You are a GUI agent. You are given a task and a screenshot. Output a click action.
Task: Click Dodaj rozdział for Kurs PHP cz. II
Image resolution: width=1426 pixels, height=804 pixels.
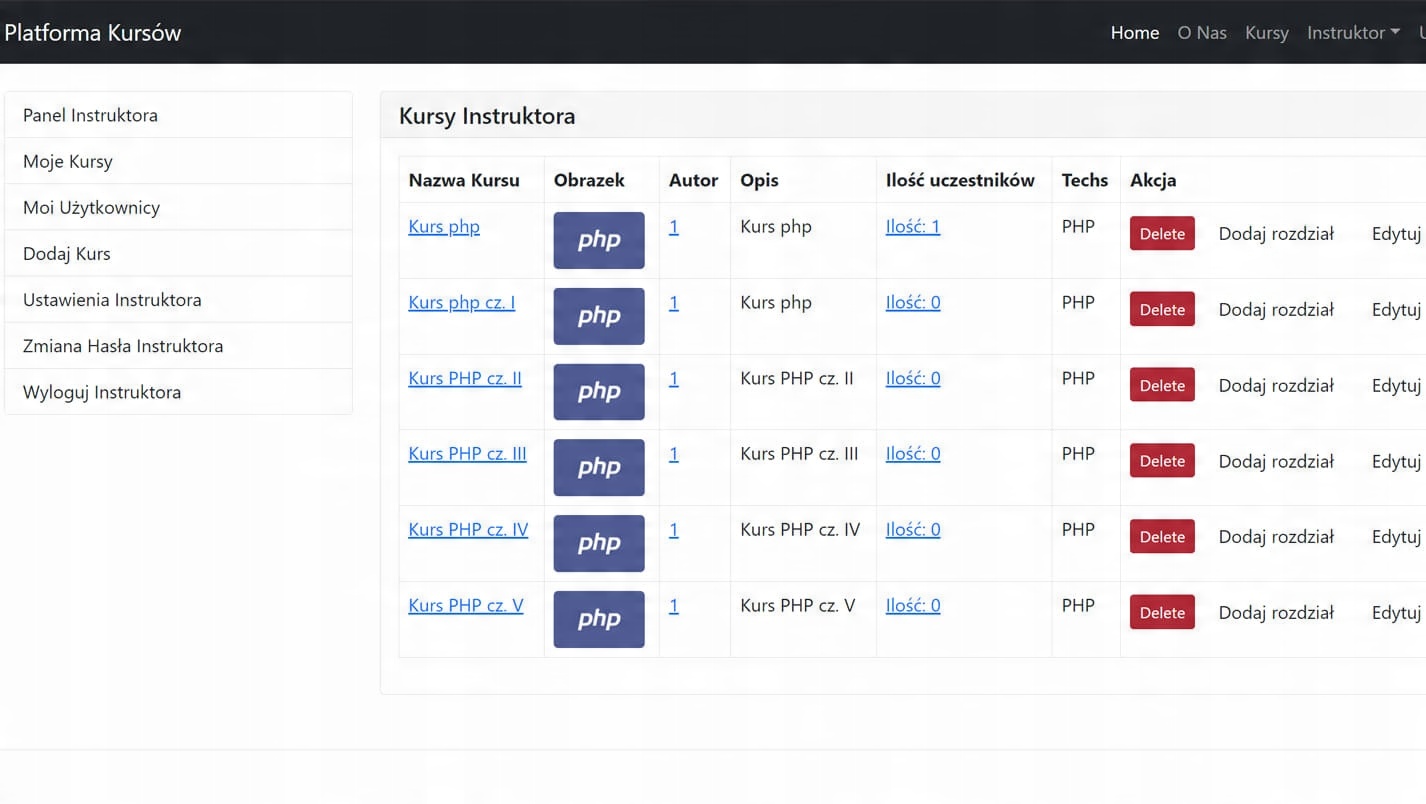tap(1275, 385)
